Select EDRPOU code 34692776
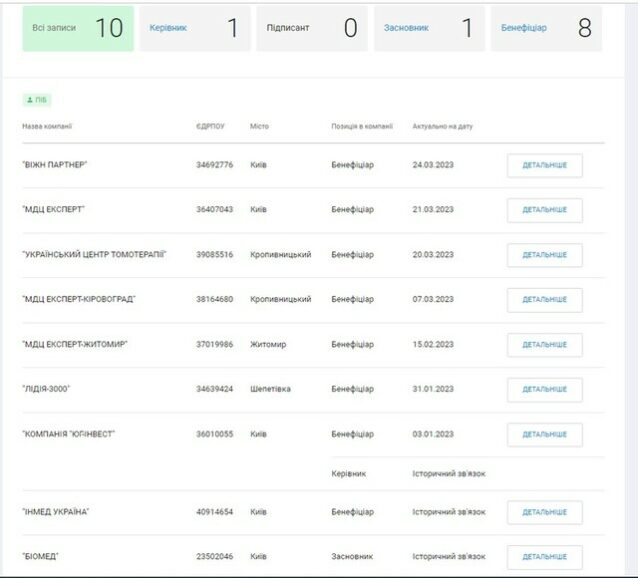This screenshot has height=578, width=638. pos(214,165)
